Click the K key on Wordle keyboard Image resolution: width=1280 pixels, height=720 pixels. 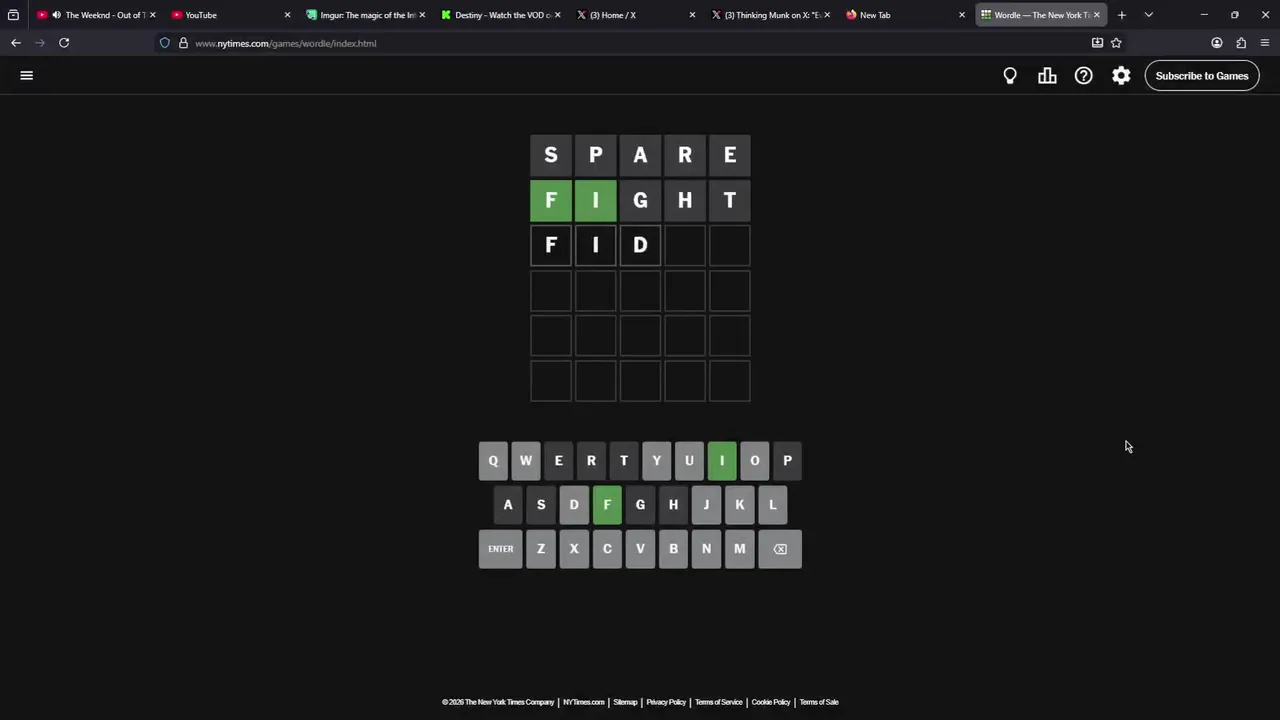(x=739, y=505)
